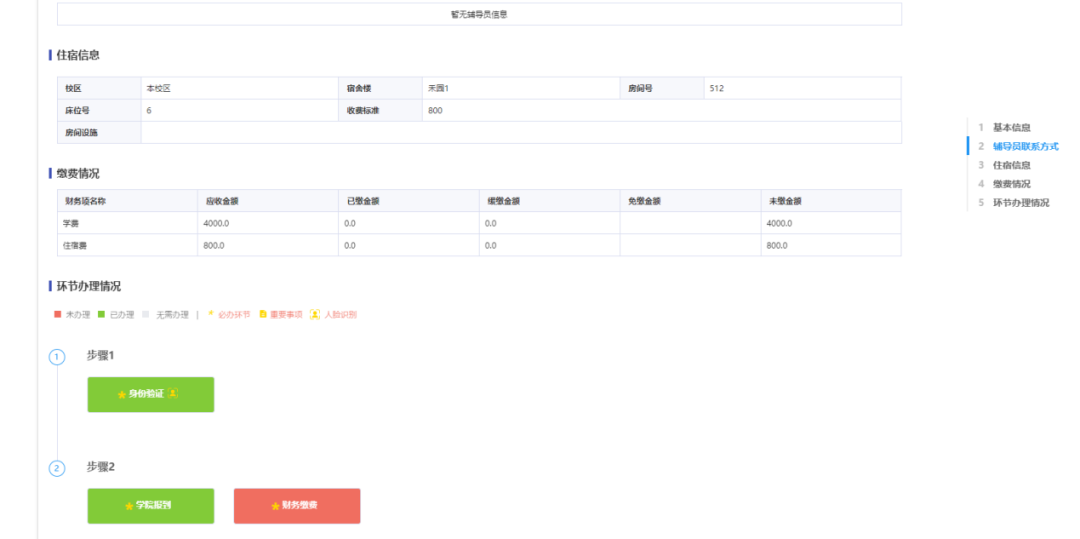Image resolution: width=1080 pixels, height=539 pixels.
Task: Open the 学院报到 step button
Action: coord(151,506)
